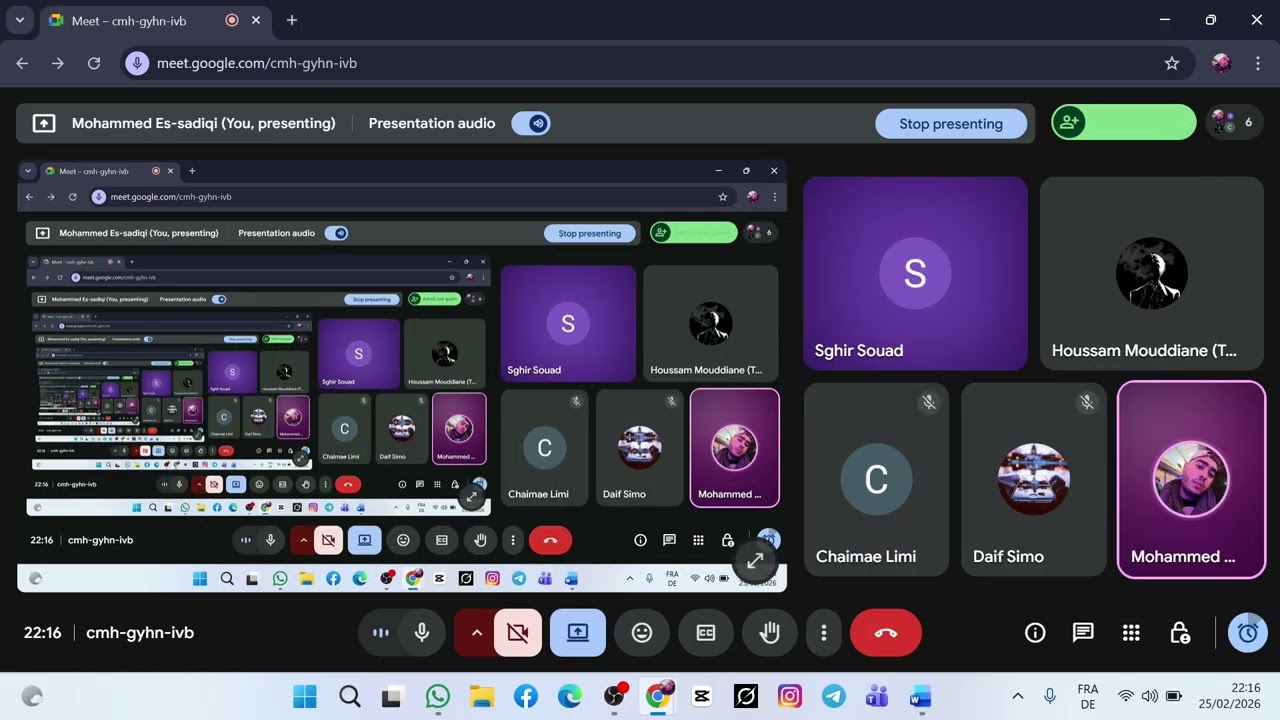Click the red leave call button in shared preview
Image resolution: width=1280 pixels, height=720 pixels.
[x=550, y=540]
